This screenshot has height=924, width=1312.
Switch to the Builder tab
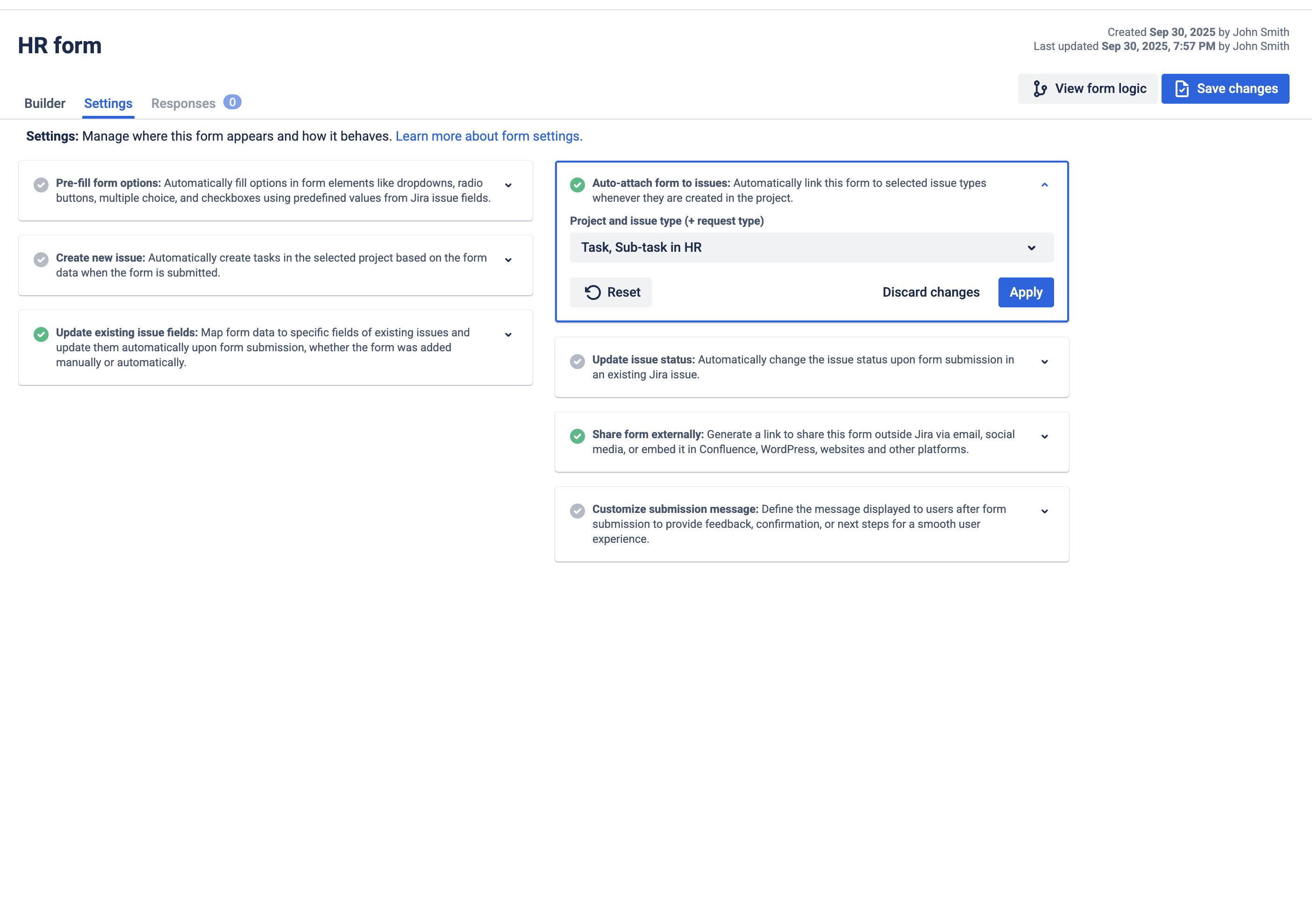pos(44,103)
